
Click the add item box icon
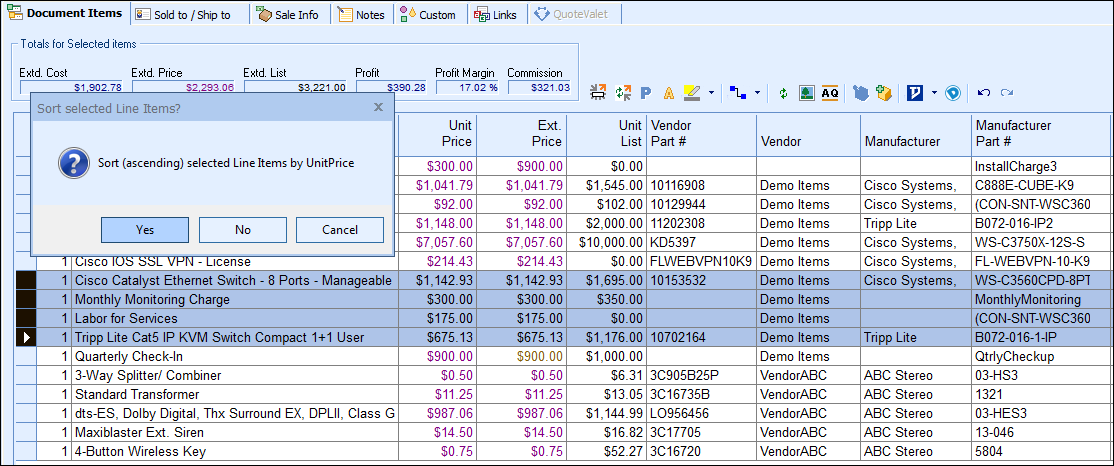click(884, 93)
